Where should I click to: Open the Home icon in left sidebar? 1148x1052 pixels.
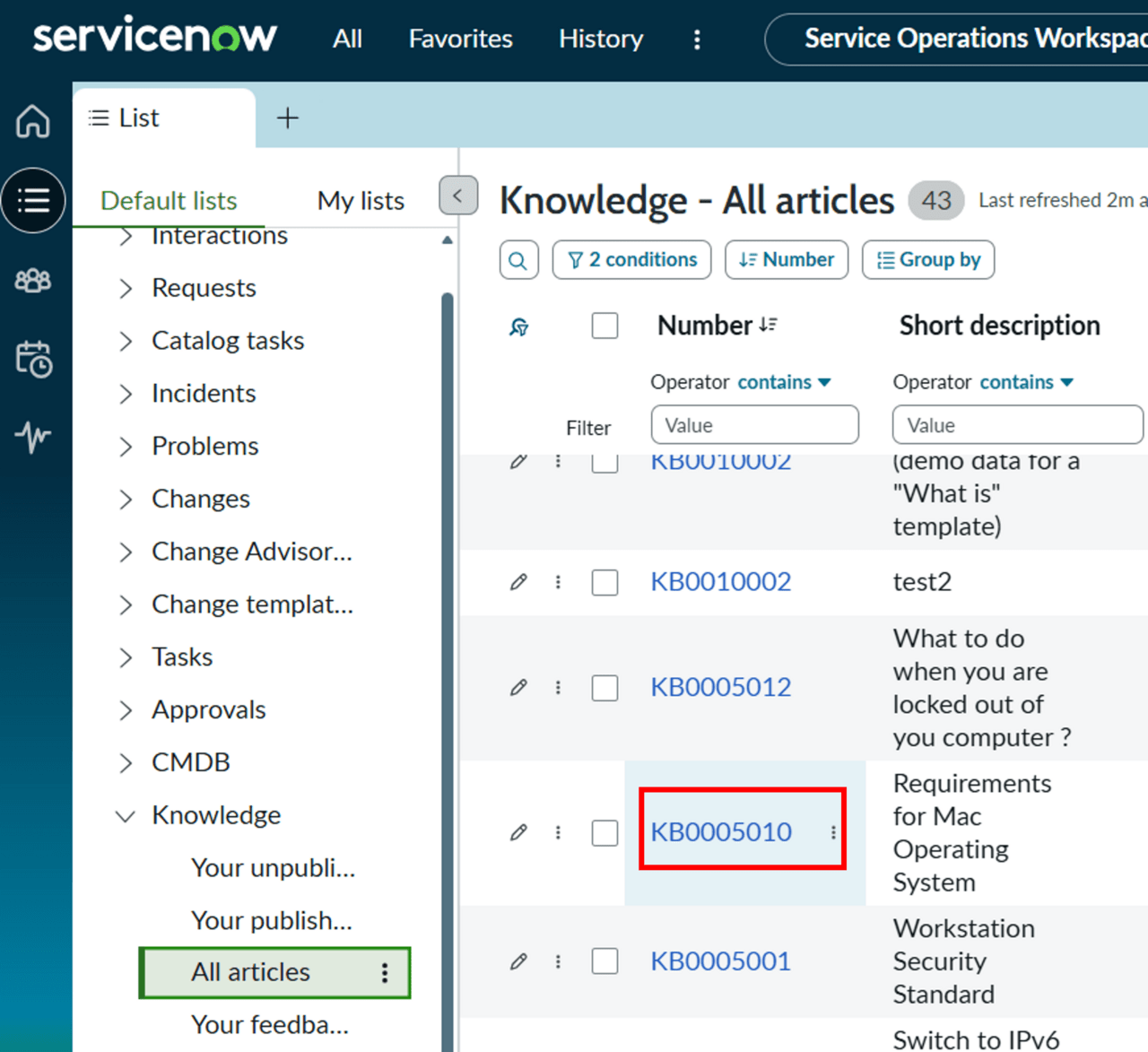33,120
